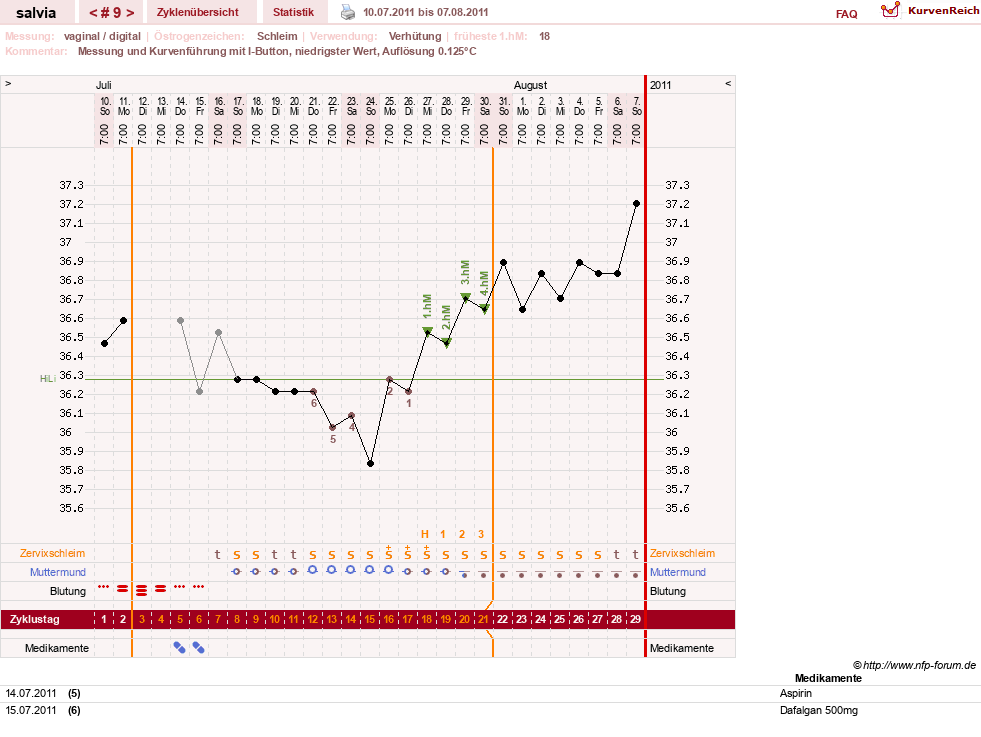Click the 36.9 temperature point on 31 July

pyautogui.click(x=504, y=263)
